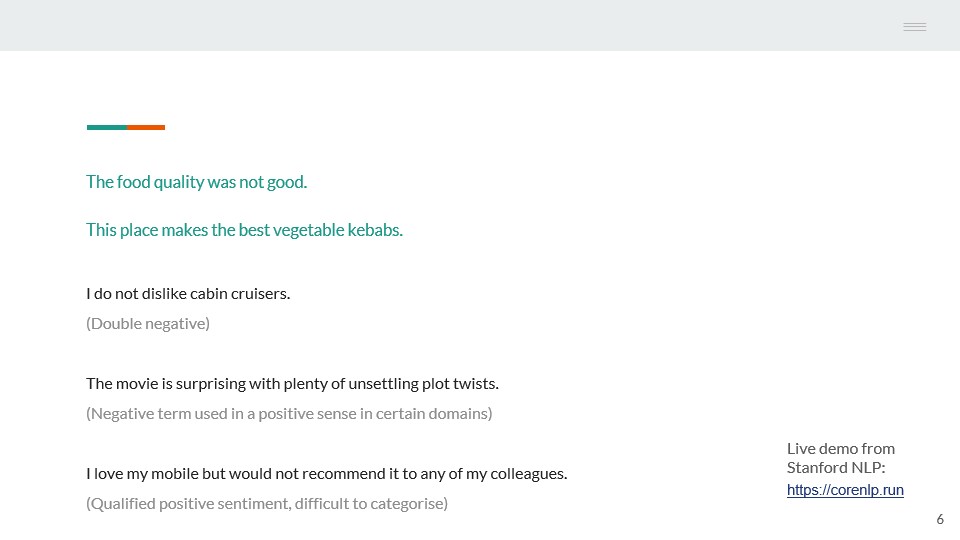Open the https://corenlp.run link
This screenshot has width=960, height=540.
[x=845, y=490]
